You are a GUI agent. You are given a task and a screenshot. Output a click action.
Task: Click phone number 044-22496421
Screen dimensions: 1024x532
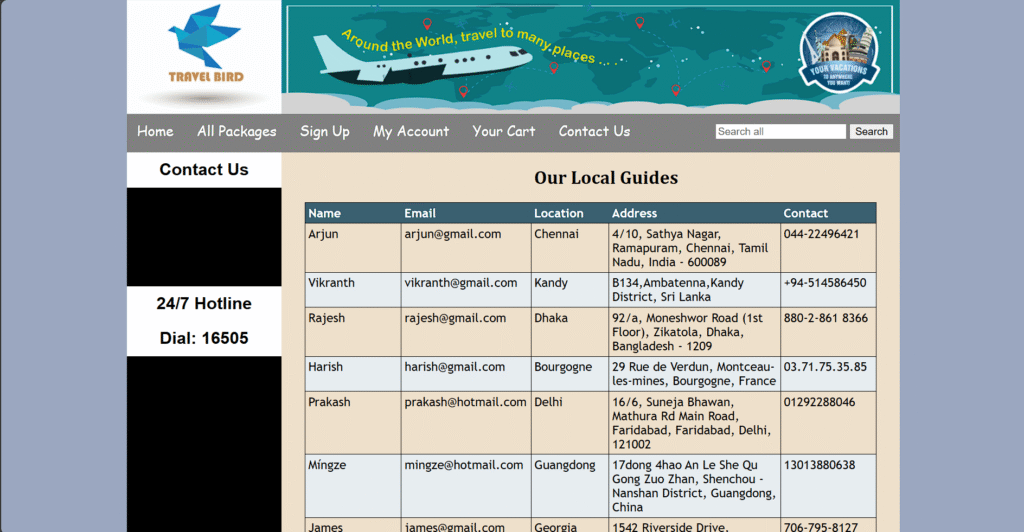click(822, 234)
